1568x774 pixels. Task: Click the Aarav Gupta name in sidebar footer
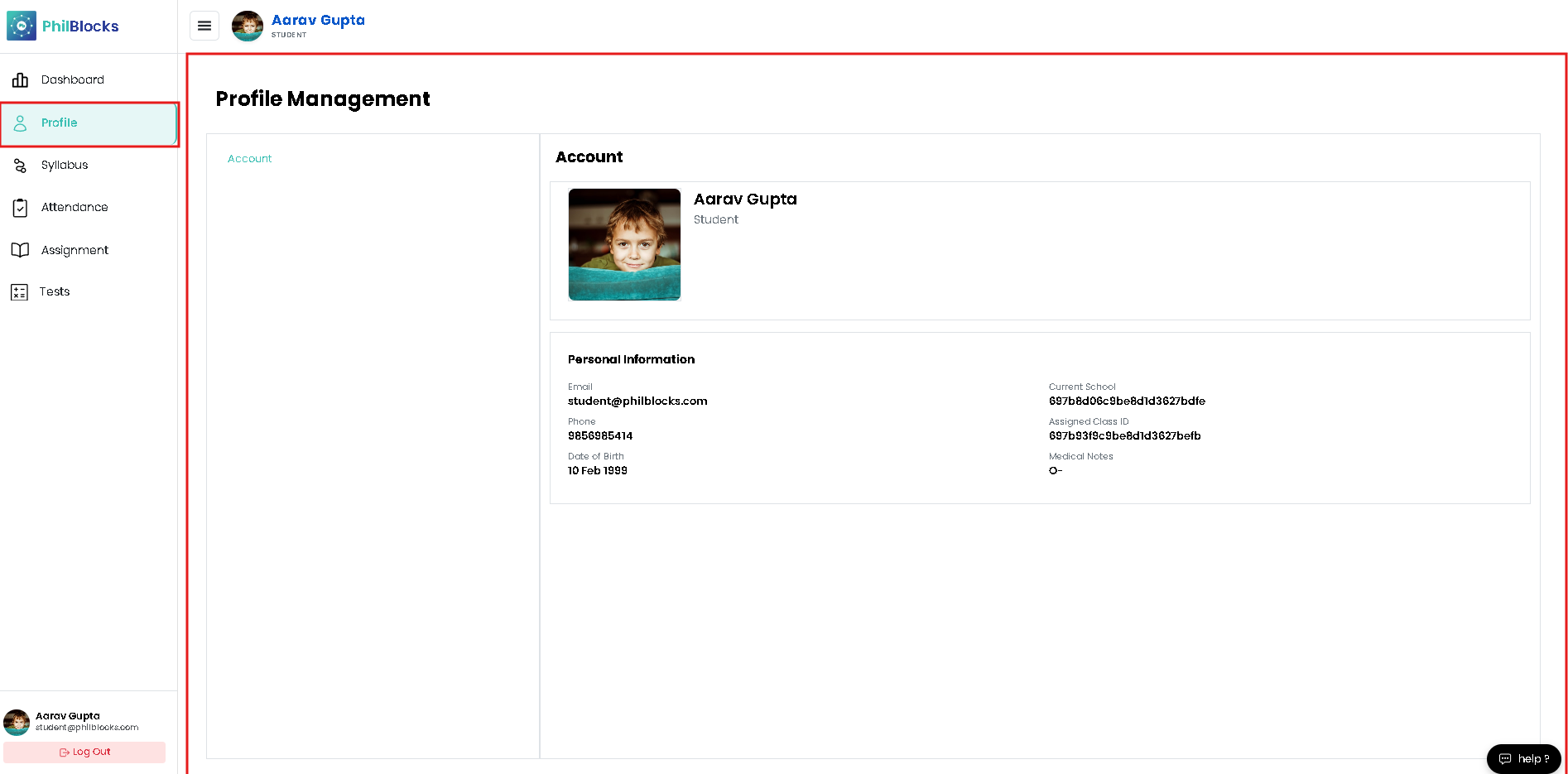point(68,716)
